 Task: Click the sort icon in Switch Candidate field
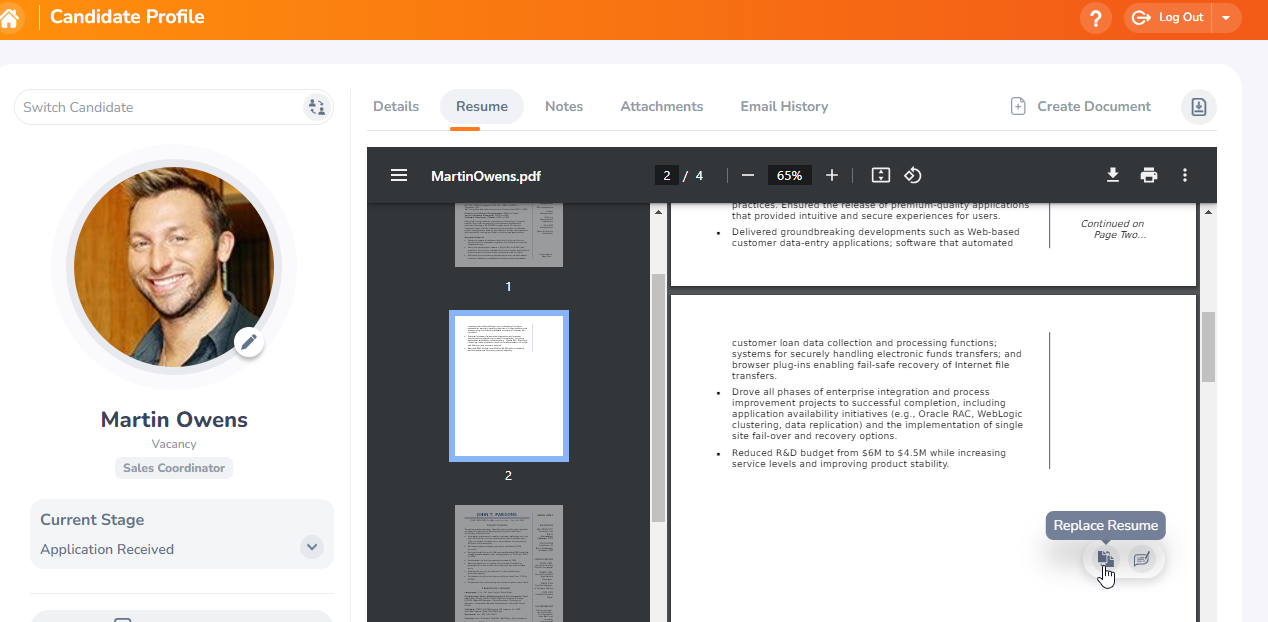[x=317, y=107]
